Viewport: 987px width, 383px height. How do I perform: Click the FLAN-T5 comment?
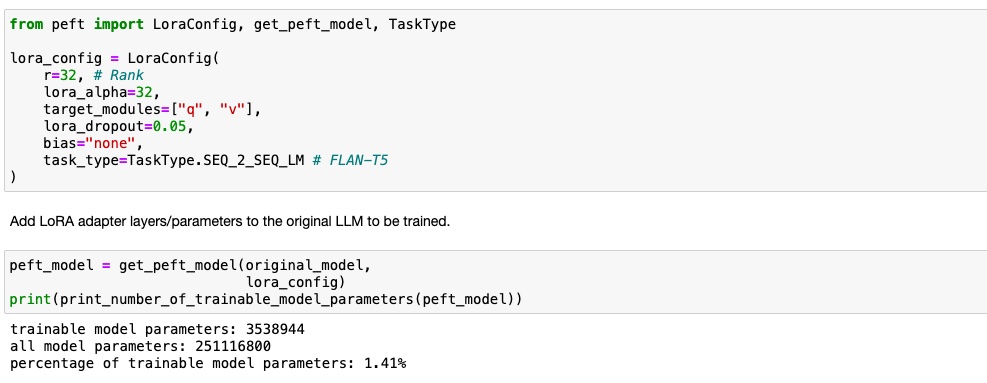coord(351,161)
